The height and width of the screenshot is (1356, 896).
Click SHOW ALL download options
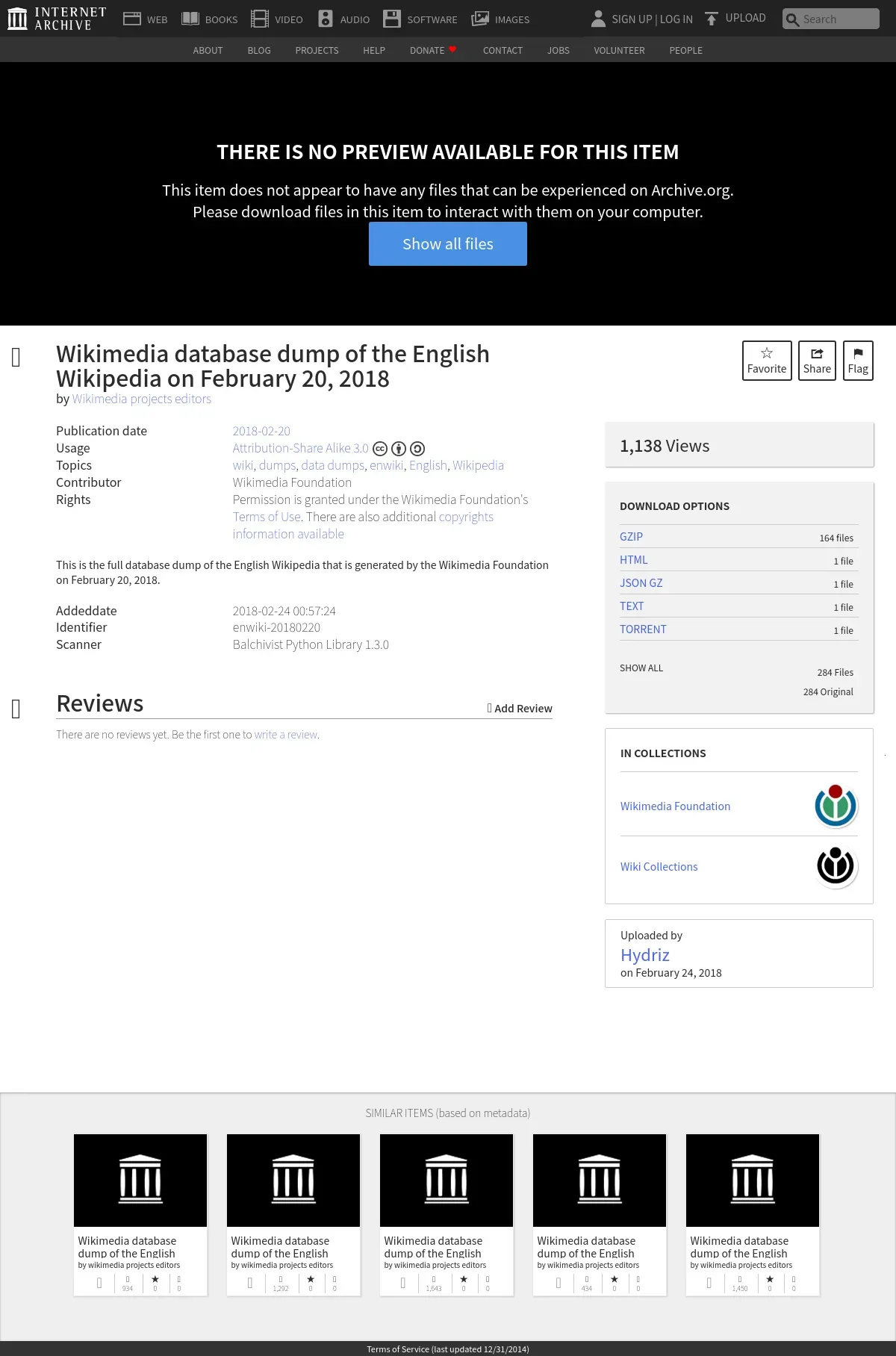coord(641,668)
